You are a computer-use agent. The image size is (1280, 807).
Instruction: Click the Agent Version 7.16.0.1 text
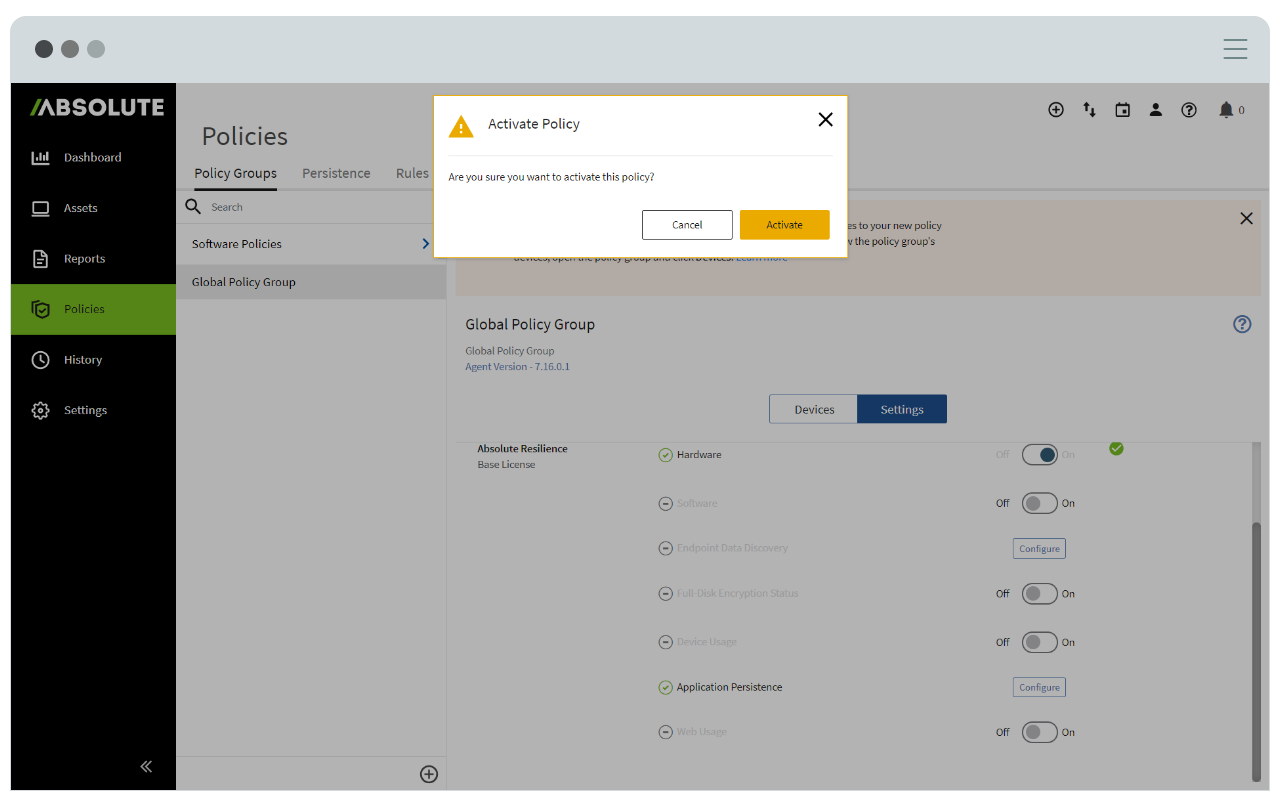pyautogui.click(x=517, y=367)
